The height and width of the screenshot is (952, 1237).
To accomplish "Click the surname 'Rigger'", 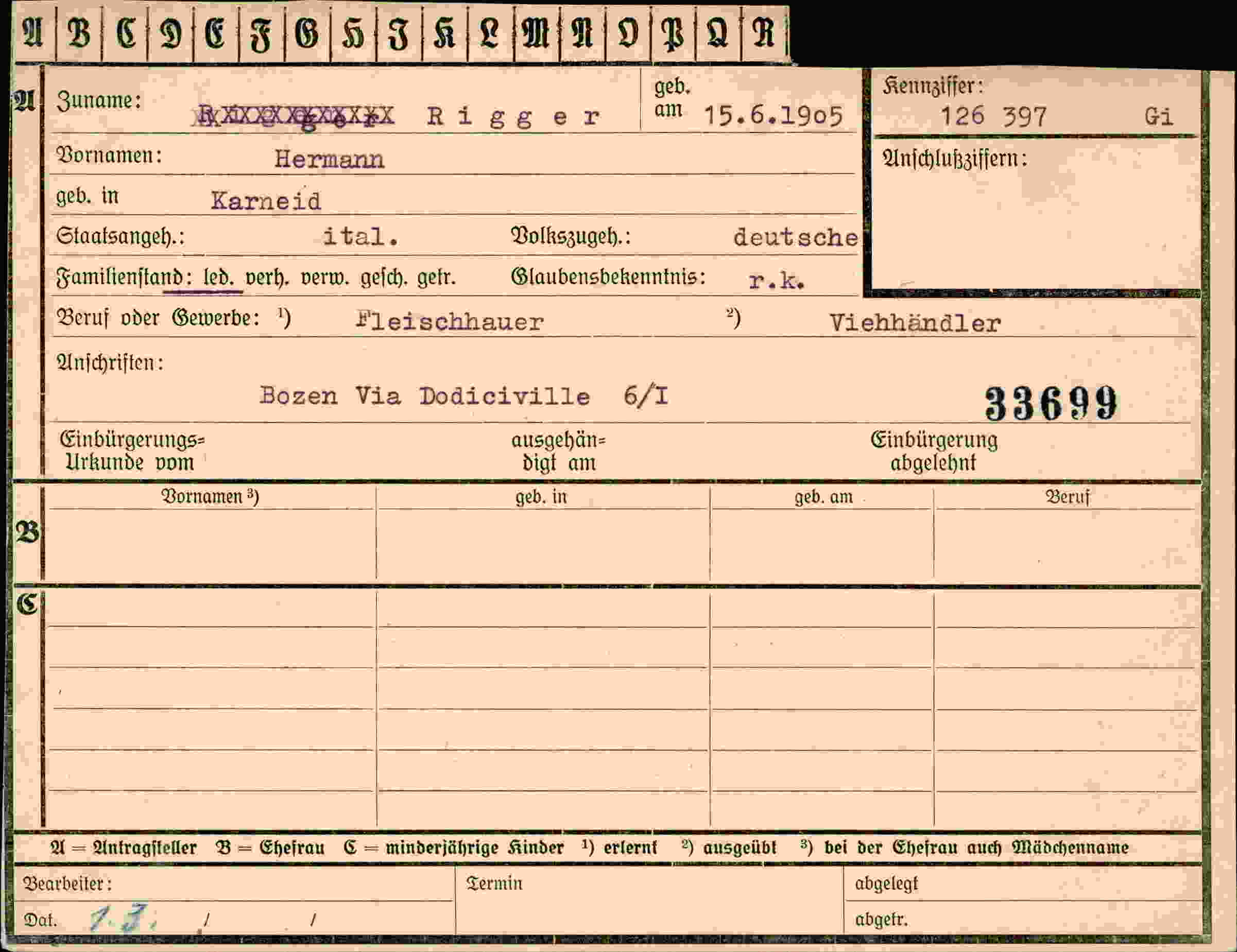I will (x=514, y=117).
